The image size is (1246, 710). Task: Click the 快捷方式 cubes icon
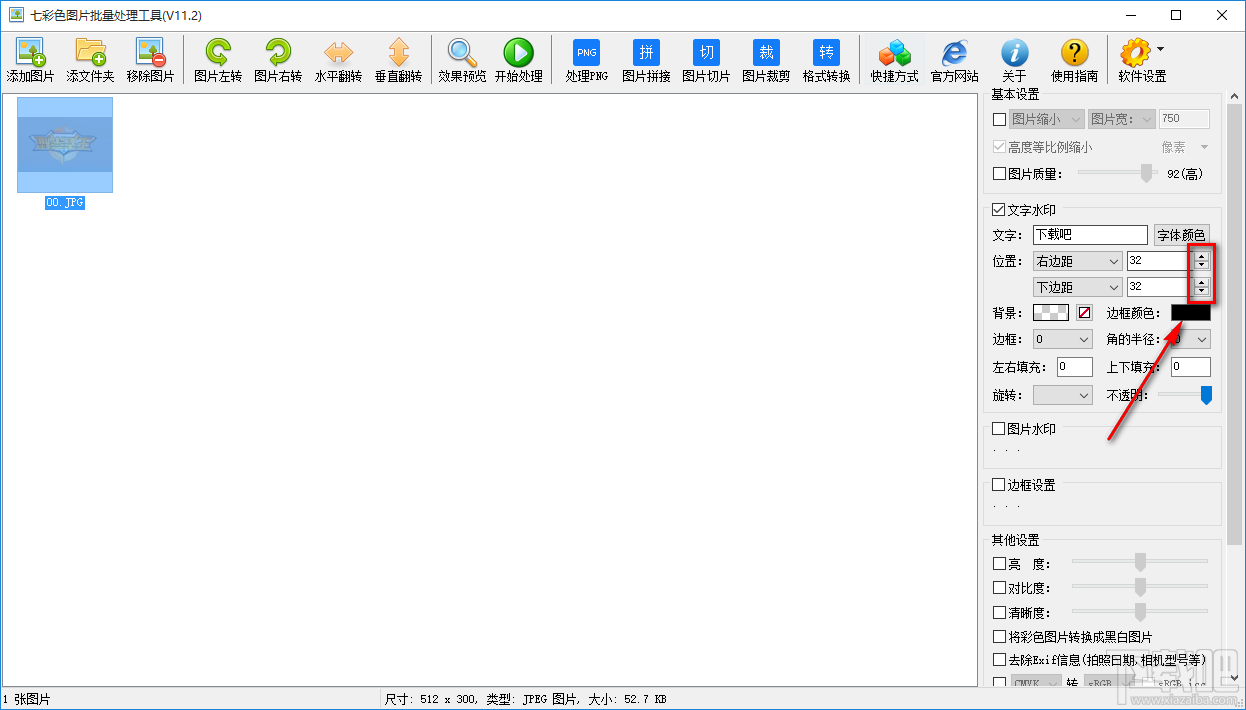[x=894, y=53]
